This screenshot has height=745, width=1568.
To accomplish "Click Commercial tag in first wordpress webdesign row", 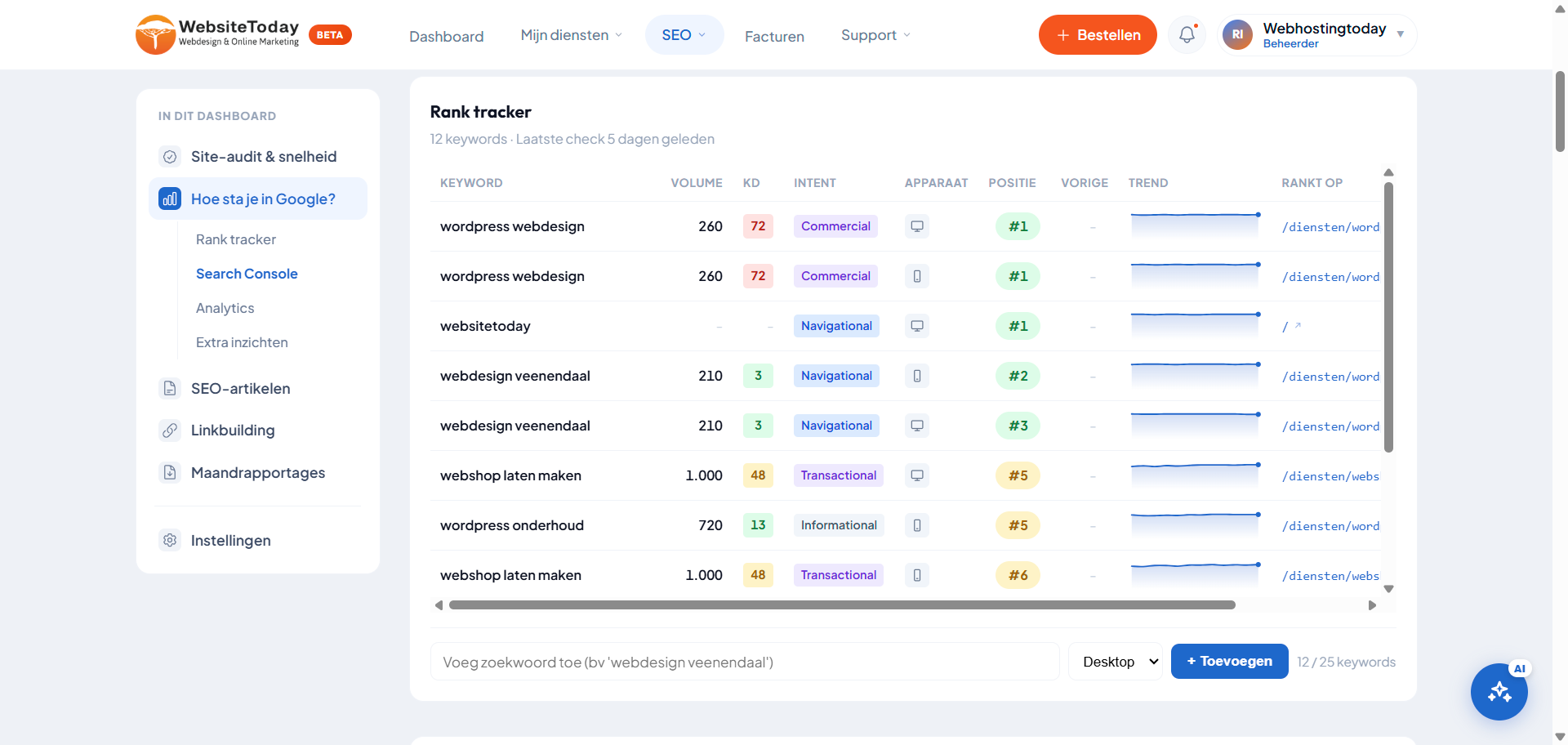I will click(x=835, y=226).
